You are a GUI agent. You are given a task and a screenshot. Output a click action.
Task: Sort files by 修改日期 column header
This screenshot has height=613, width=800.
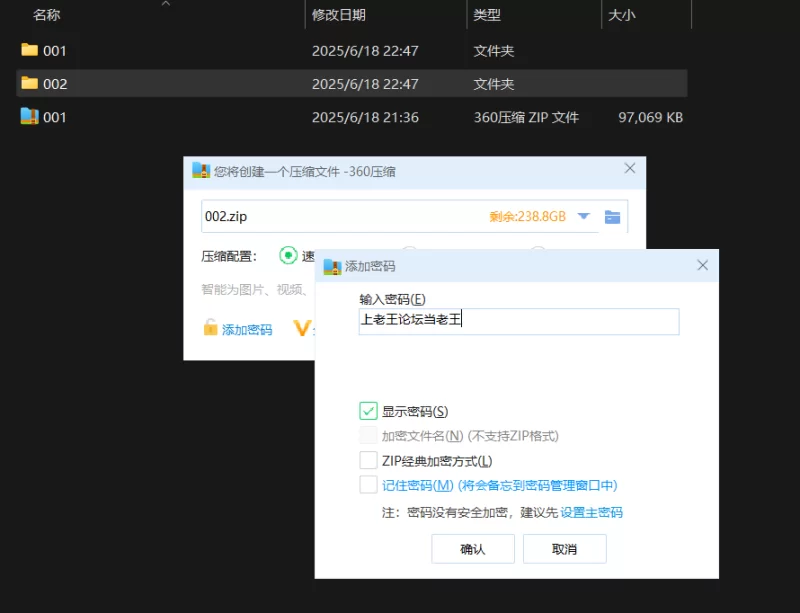tap(338, 15)
